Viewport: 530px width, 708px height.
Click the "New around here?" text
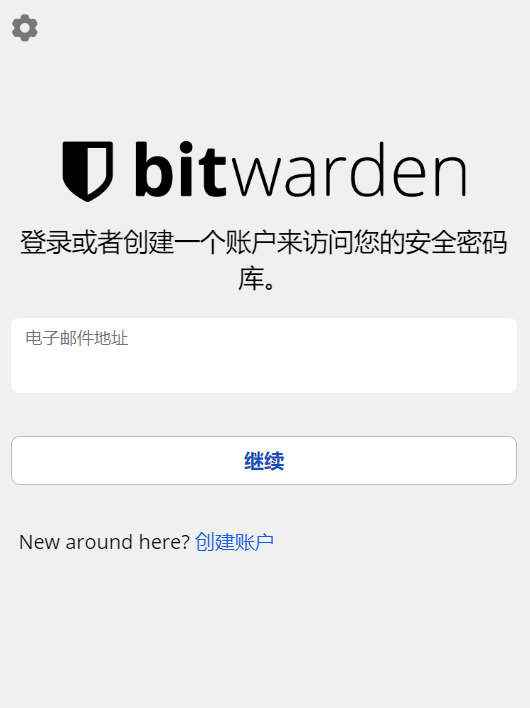(x=104, y=542)
